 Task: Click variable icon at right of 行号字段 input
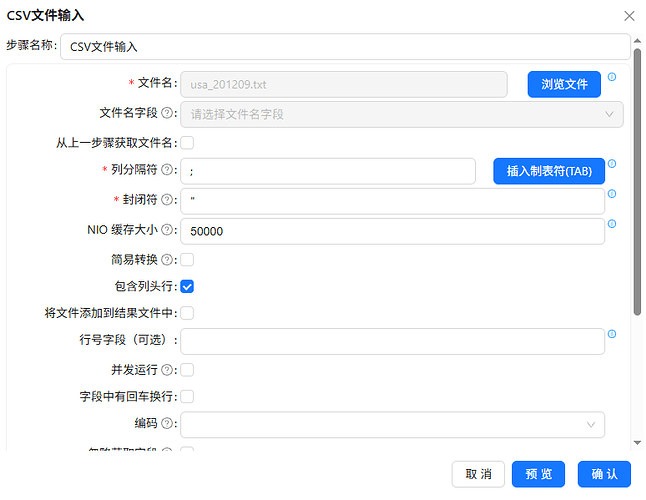[612, 334]
